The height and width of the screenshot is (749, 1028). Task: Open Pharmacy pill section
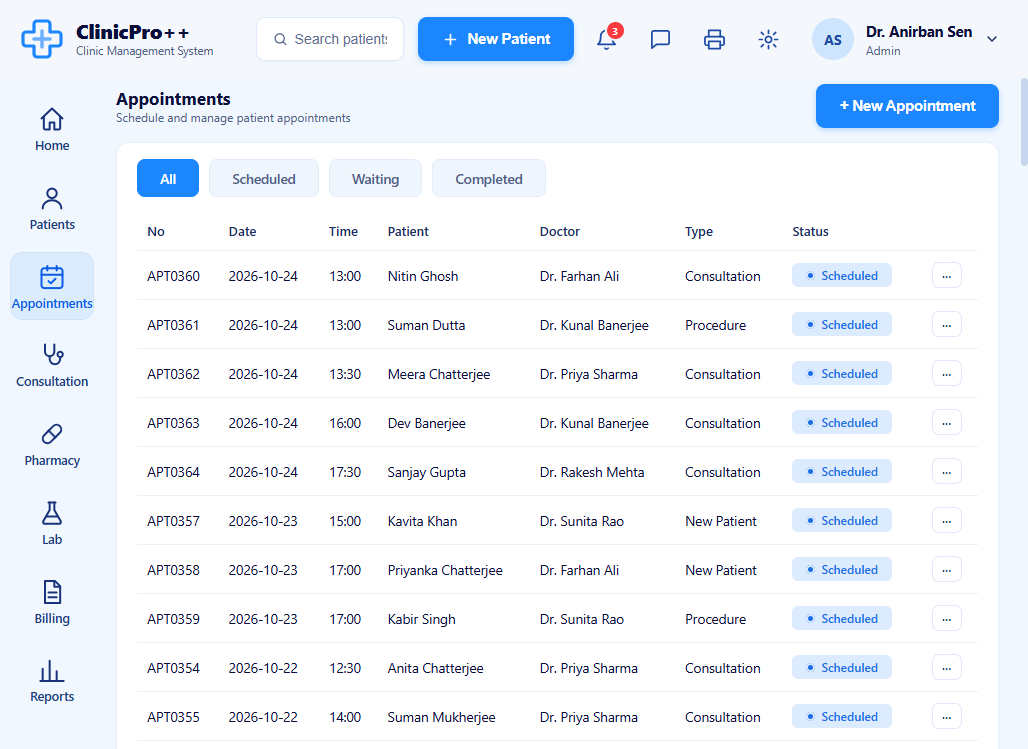point(52,444)
